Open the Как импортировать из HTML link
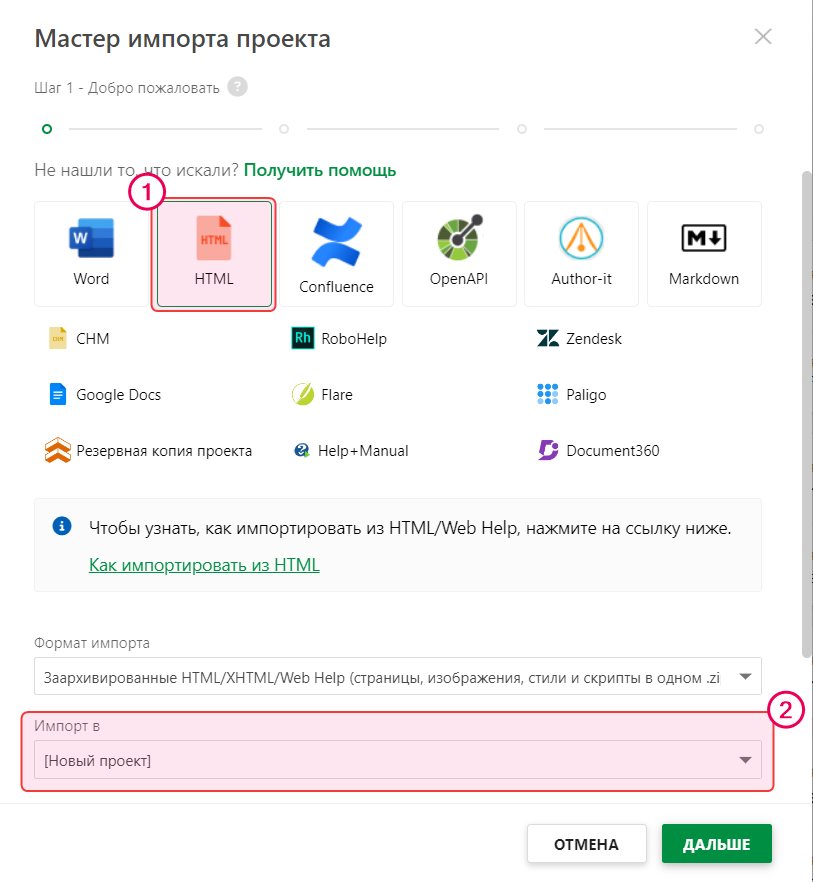Screen dimensions: 813x882 point(204,565)
